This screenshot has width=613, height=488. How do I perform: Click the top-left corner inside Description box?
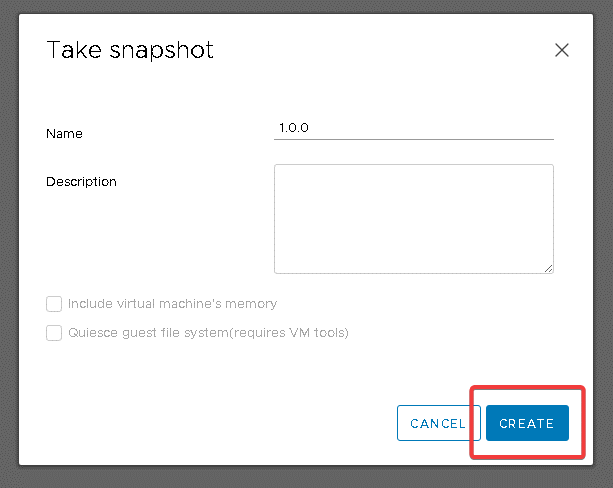[282, 172]
